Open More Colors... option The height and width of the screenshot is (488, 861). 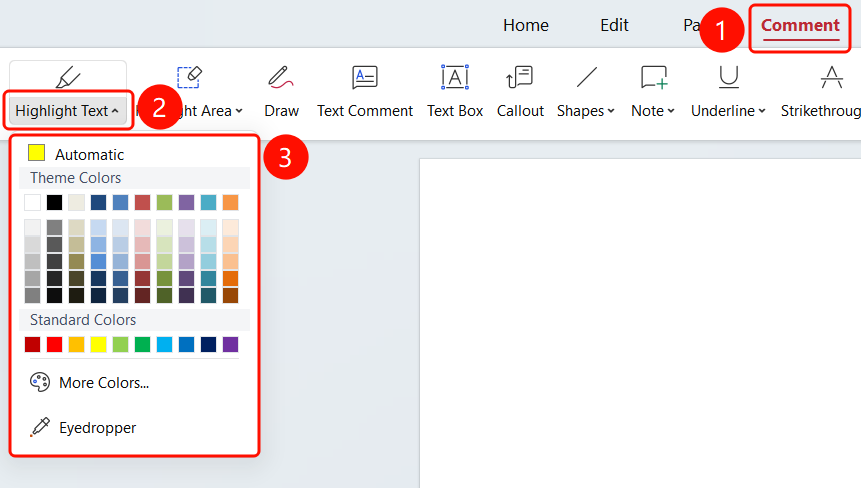(x=104, y=383)
